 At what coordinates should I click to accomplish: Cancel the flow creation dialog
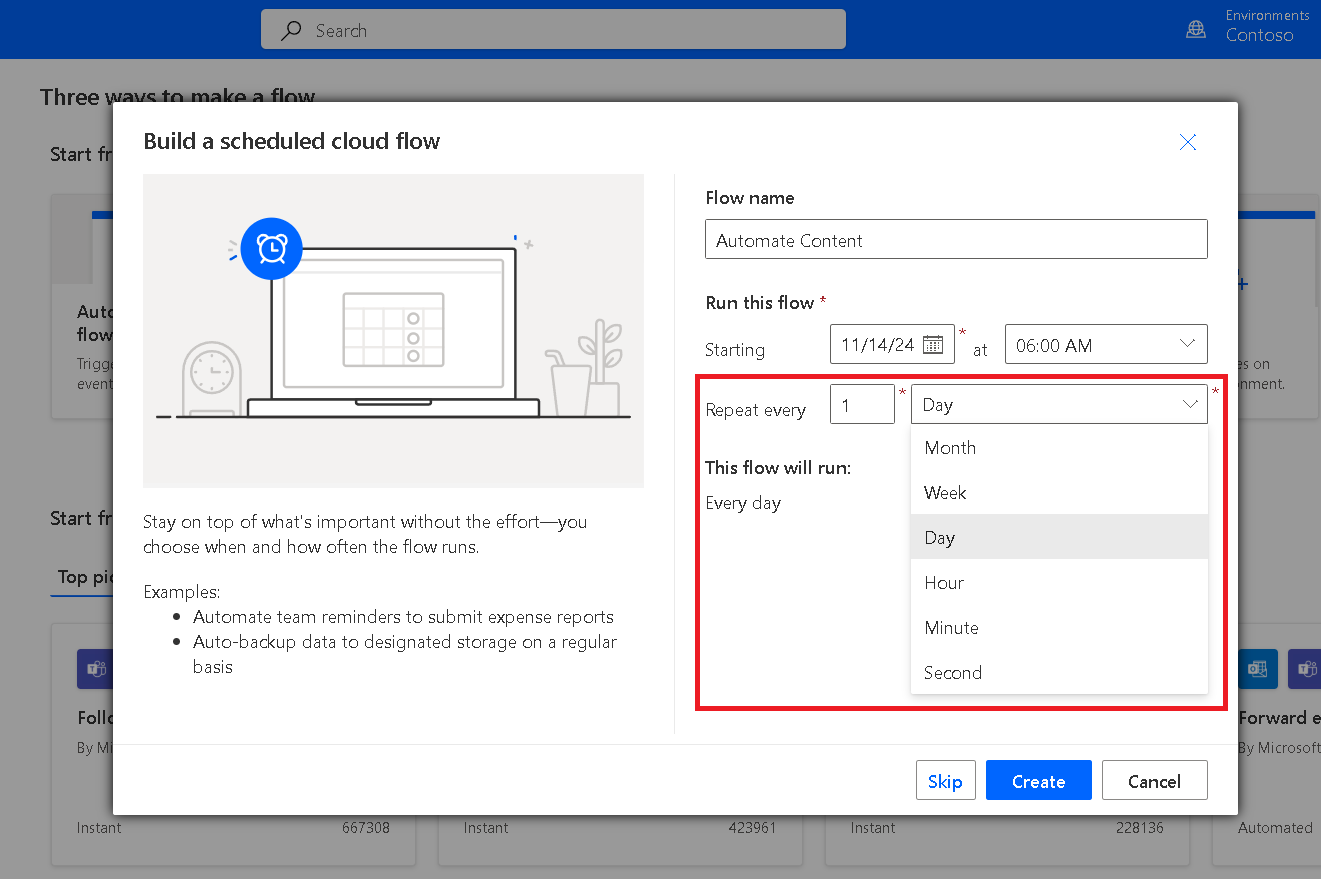pyautogui.click(x=1154, y=781)
